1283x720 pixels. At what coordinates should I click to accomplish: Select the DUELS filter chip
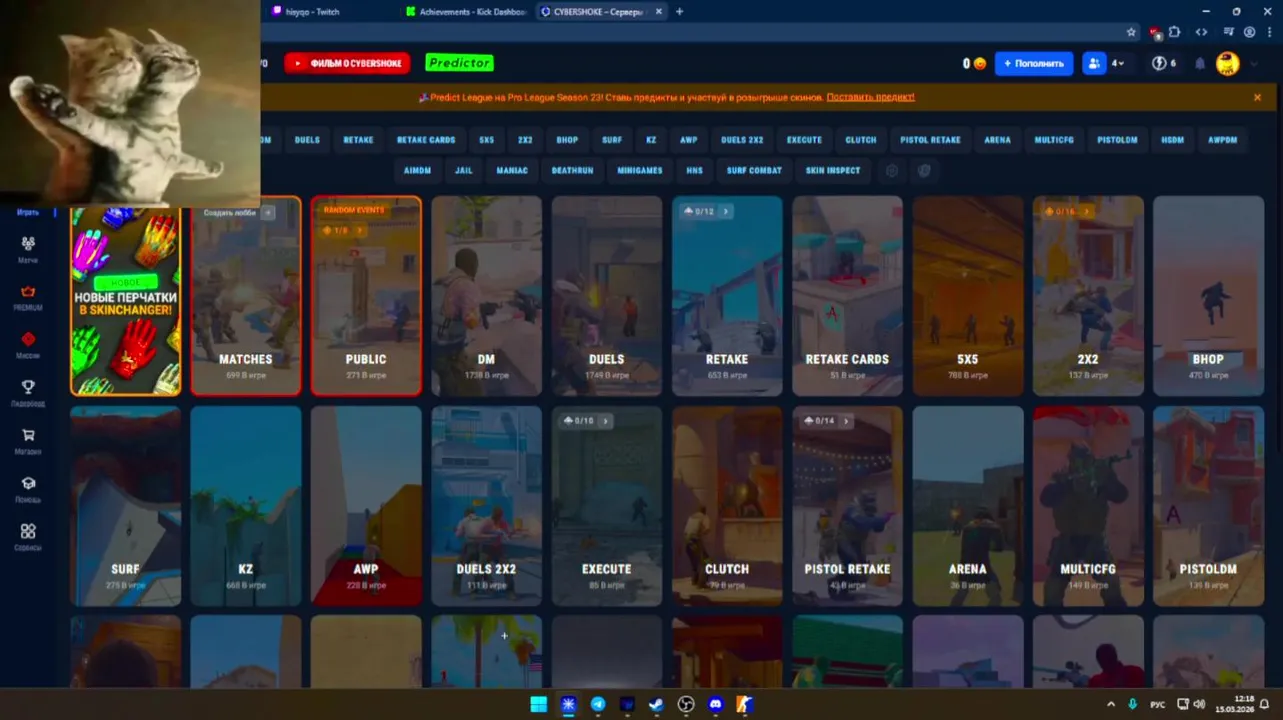tap(307, 140)
